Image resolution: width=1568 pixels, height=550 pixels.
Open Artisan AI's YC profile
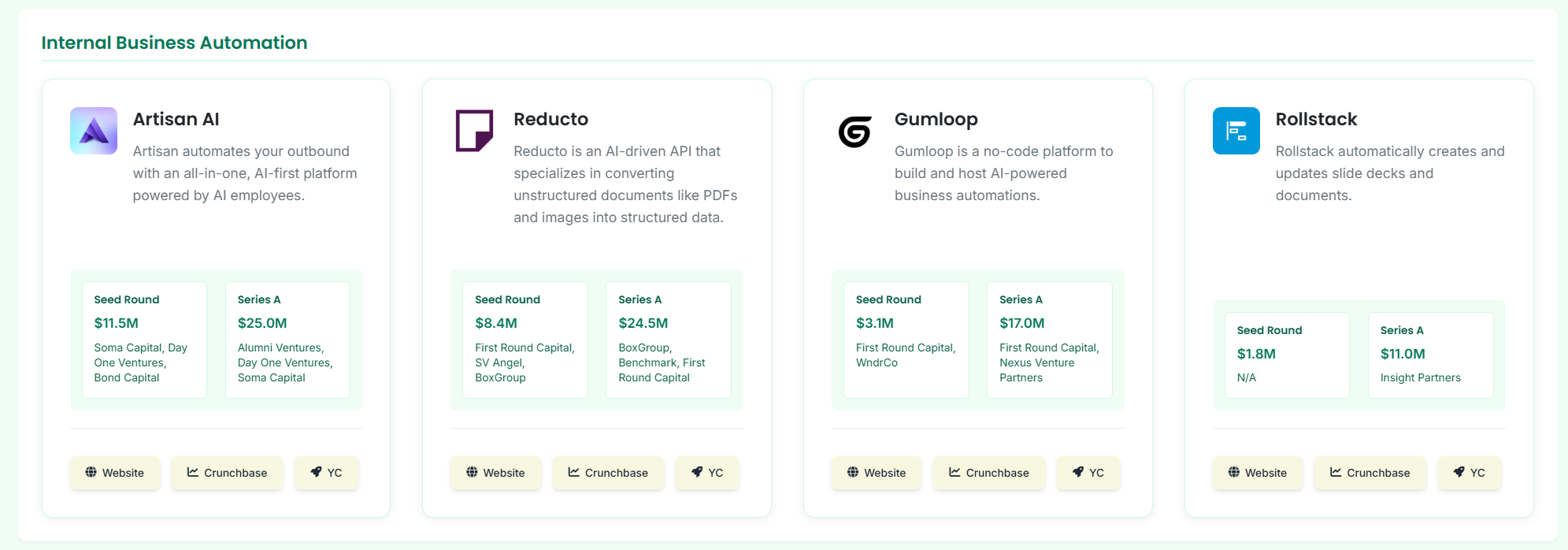[x=326, y=473]
